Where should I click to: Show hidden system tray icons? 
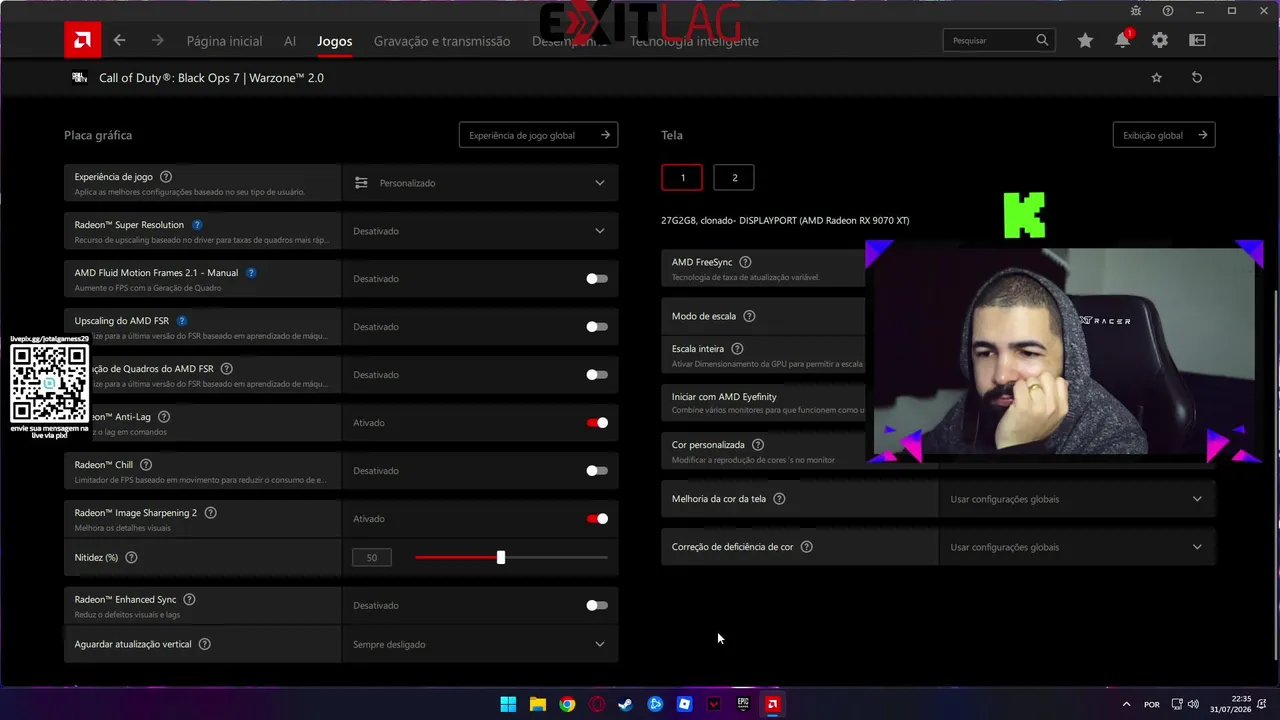pyautogui.click(x=1126, y=704)
